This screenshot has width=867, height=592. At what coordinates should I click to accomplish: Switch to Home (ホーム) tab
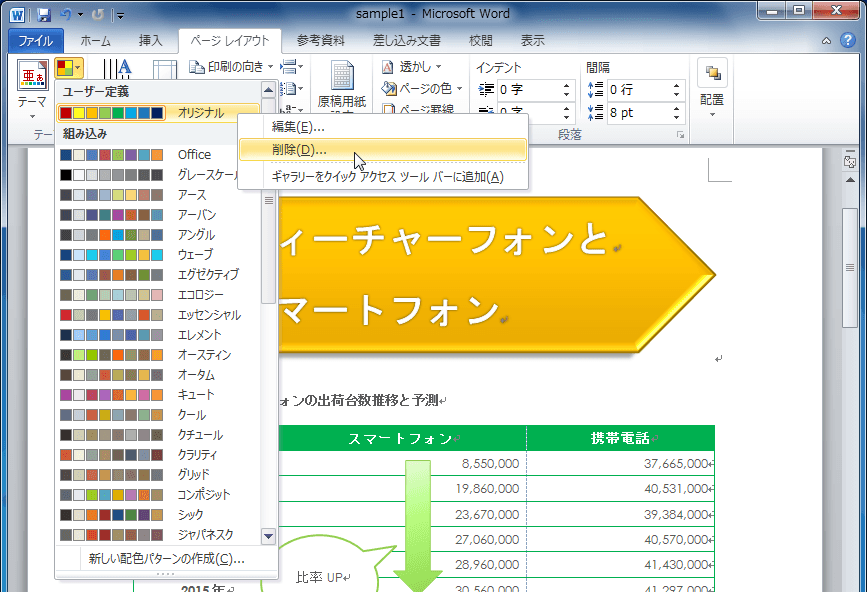coord(96,41)
